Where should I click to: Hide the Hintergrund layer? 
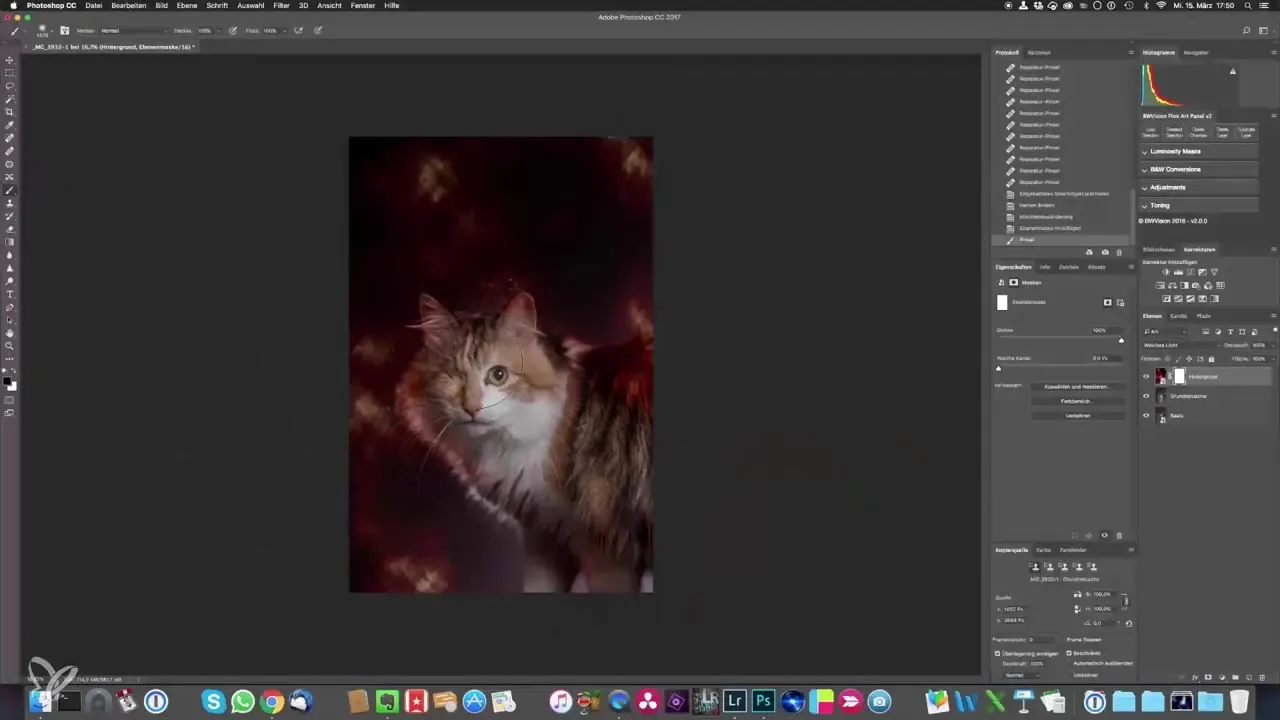pyautogui.click(x=1146, y=377)
